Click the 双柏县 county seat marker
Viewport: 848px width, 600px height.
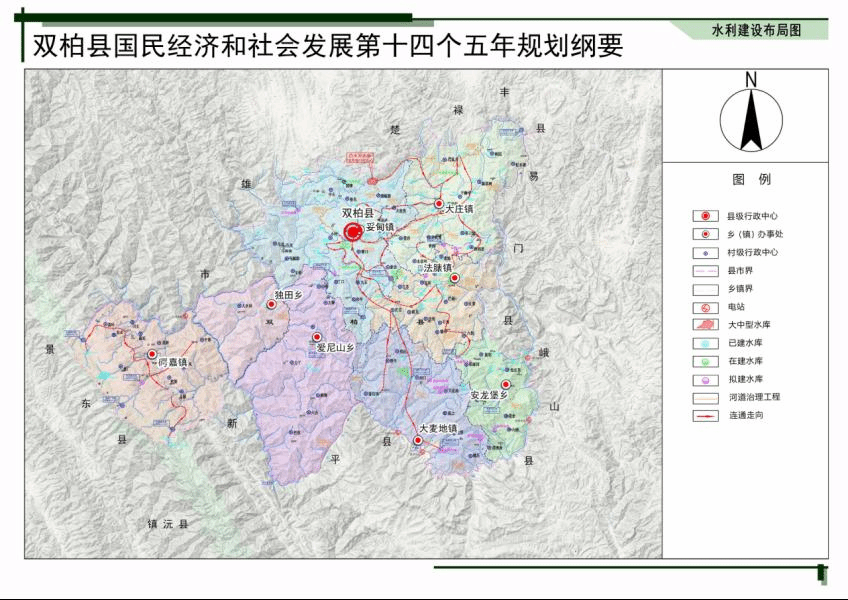coord(353,232)
